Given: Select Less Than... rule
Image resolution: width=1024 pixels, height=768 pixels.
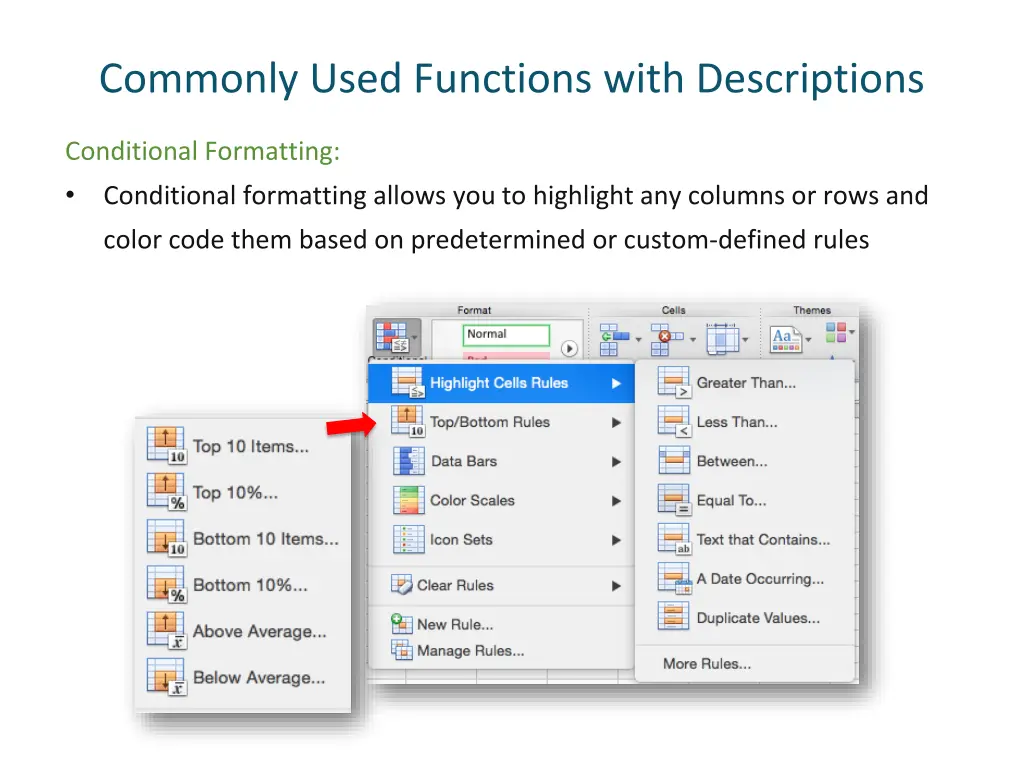Looking at the screenshot, I should point(745,422).
